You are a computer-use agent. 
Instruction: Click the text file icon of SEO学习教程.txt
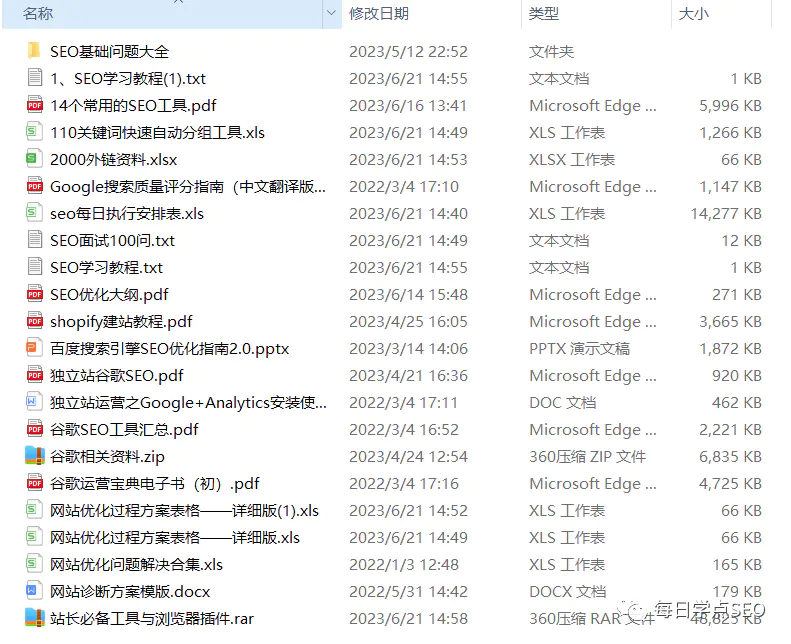coord(34,267)
